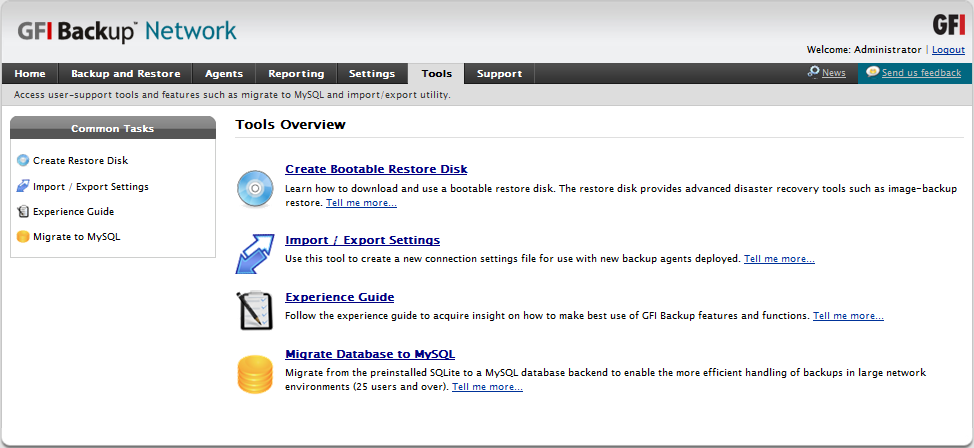The image size is (974, 448).
Task: Click the Send us feedback link
Action: tap(921, 73)
